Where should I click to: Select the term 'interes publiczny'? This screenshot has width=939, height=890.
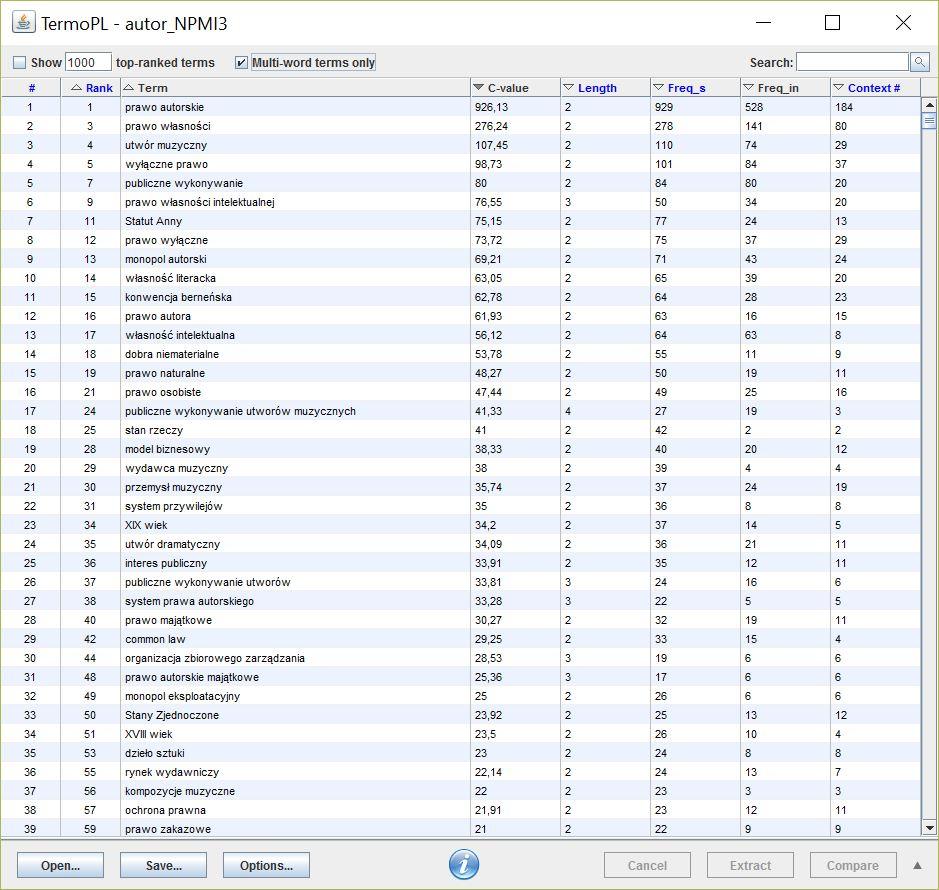(166, 563)
